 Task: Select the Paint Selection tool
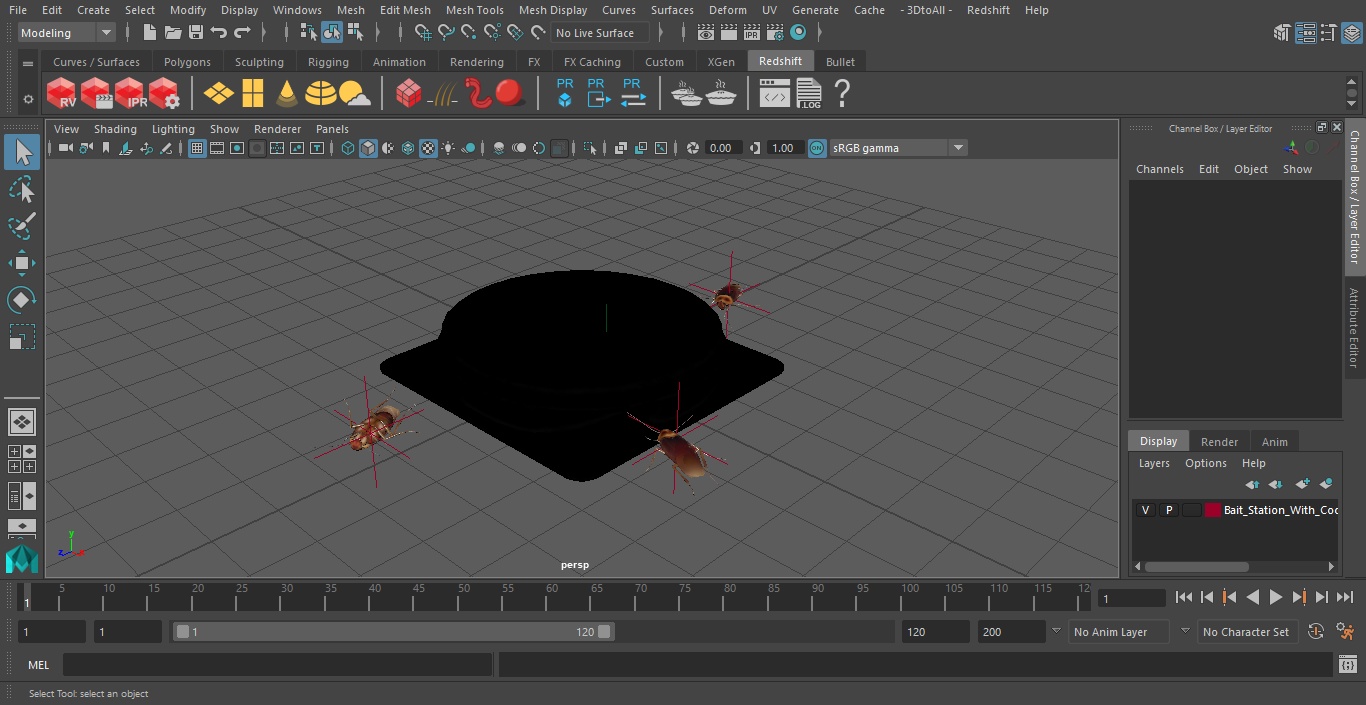point(22,226)
